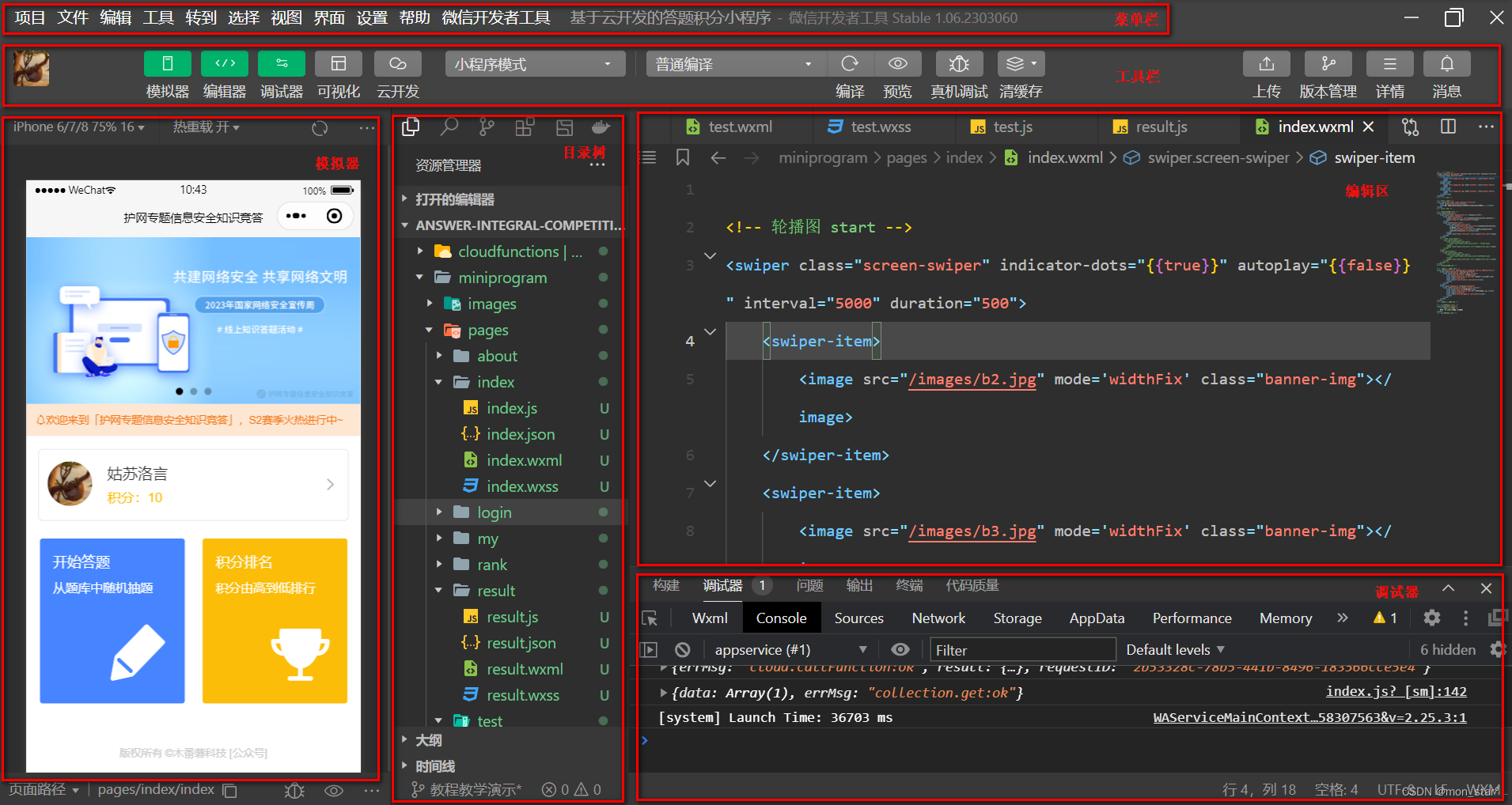Click the compile (编译) refresh icon
This screenshot has width=1512, height=805.
tap(851, 64)
